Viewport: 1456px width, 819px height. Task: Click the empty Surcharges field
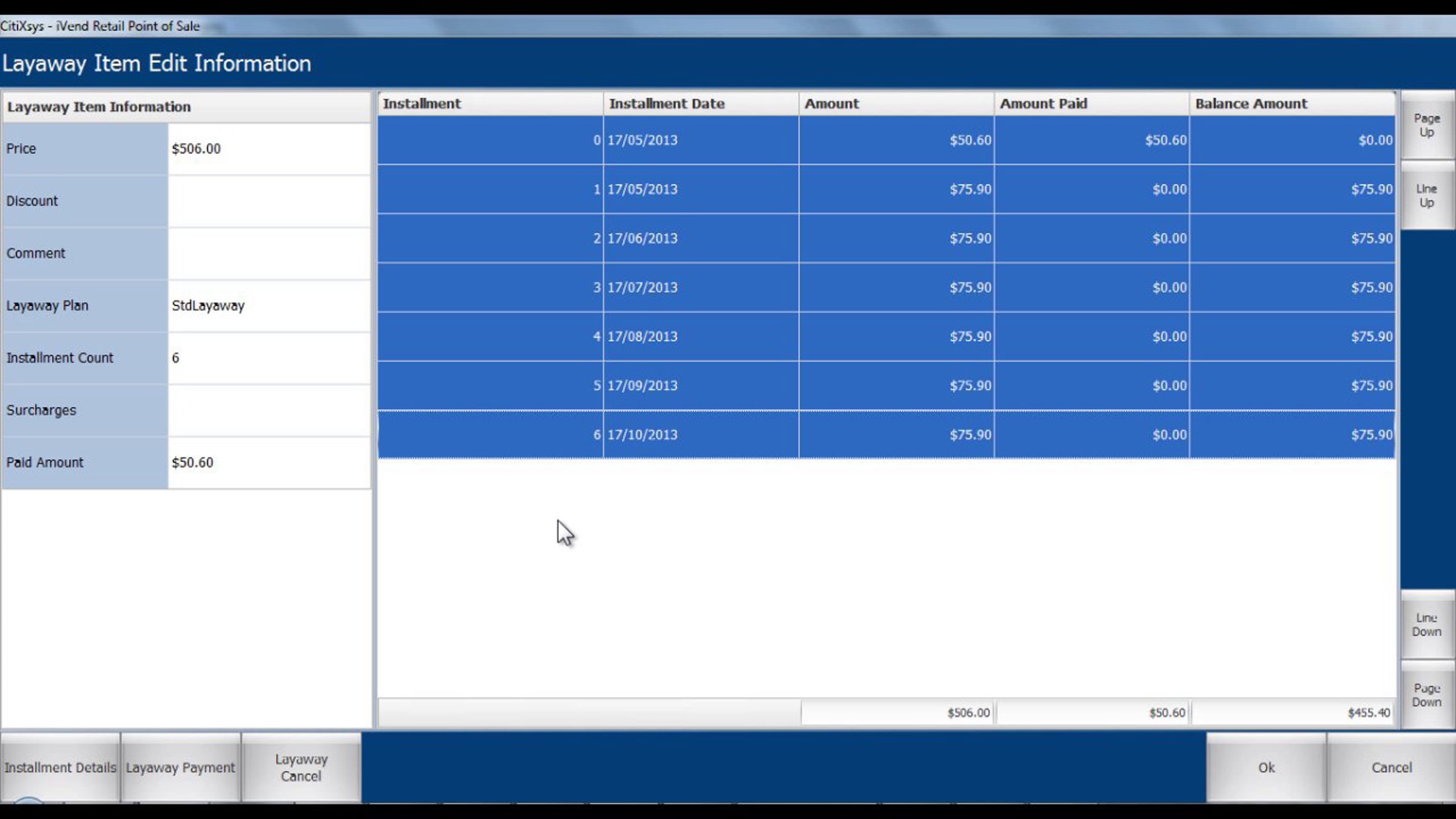point(269,410)
